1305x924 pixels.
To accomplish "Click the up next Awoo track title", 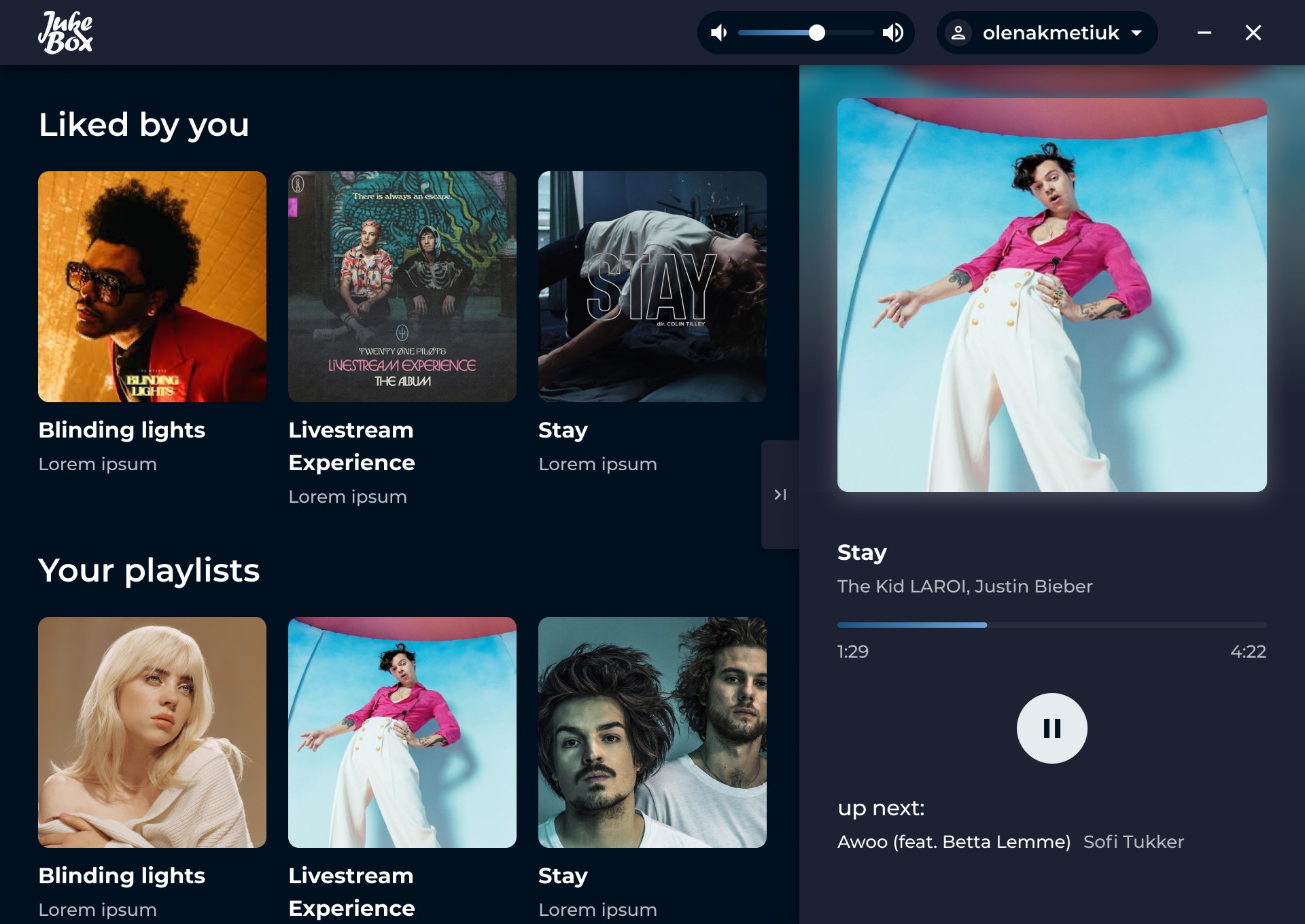I will tap(954, 842).
